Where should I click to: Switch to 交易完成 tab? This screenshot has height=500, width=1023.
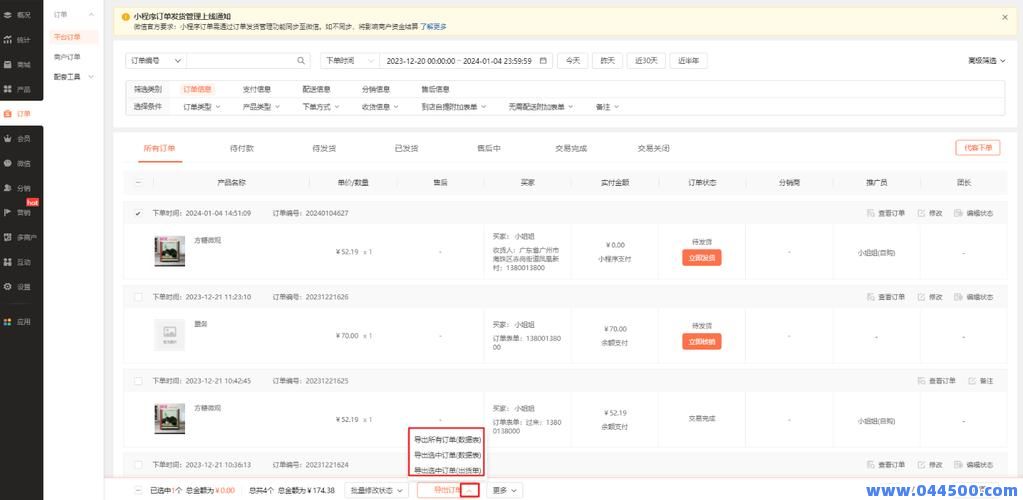[571, 149]
